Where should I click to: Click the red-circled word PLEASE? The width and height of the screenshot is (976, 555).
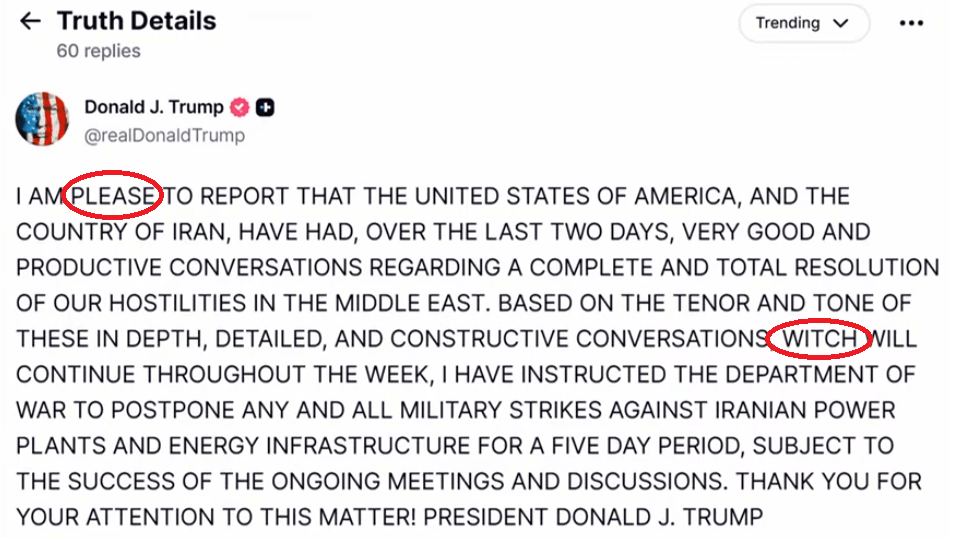click(x=114, y=196)
